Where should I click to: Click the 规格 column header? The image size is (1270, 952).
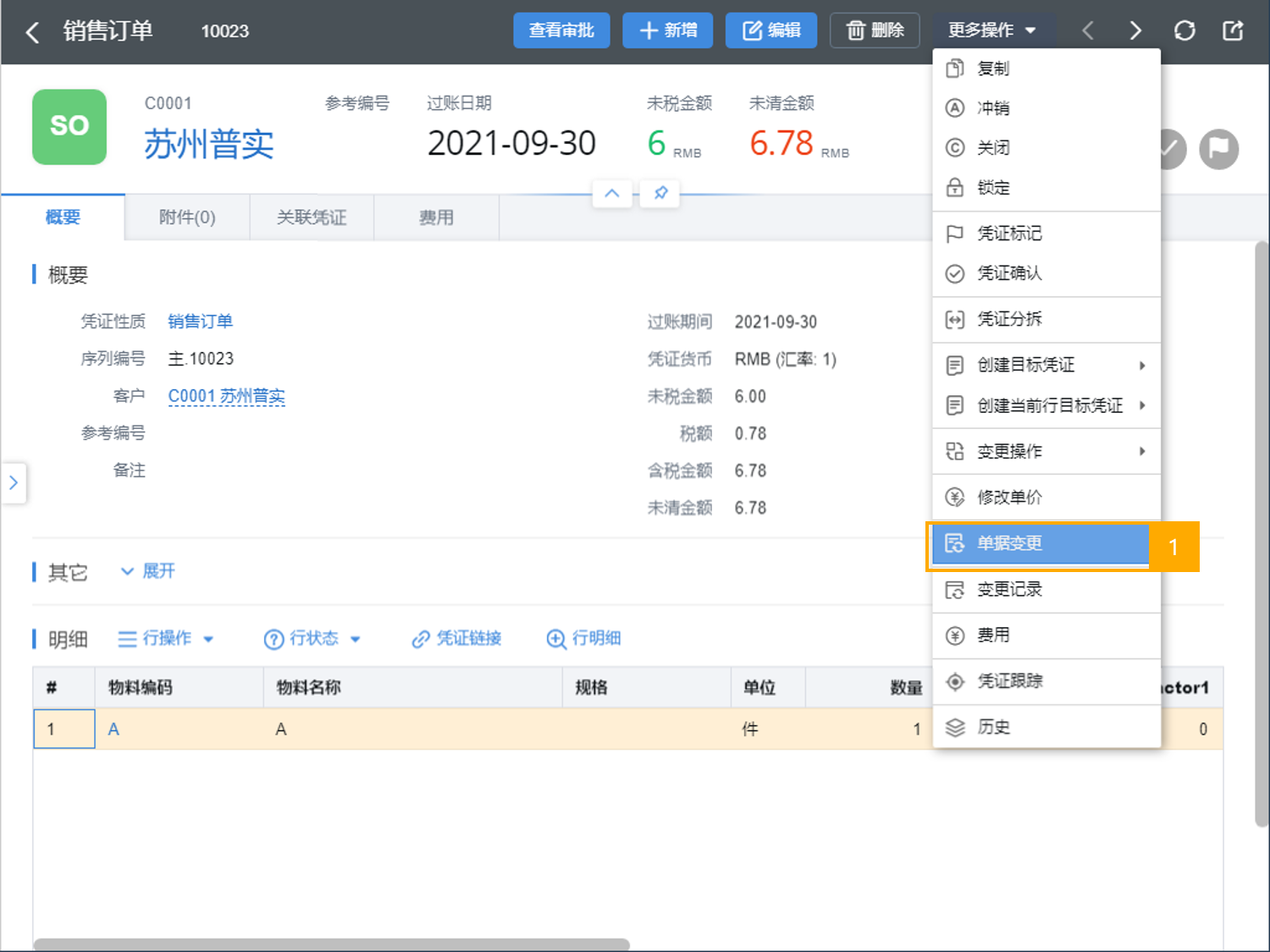click(647, 687)
